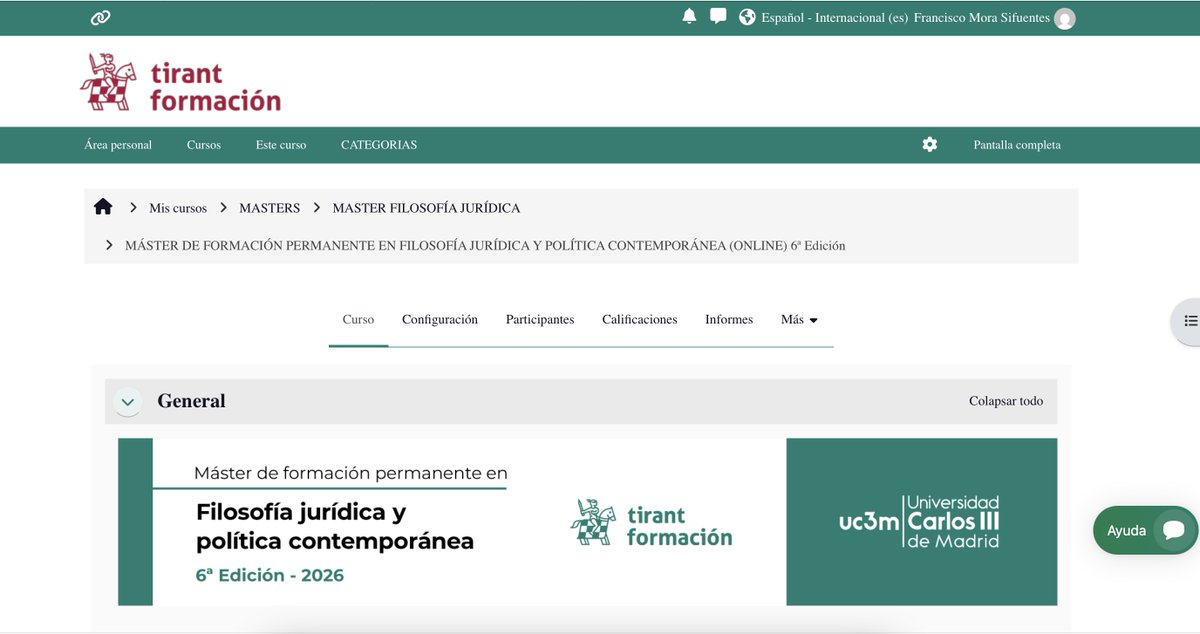Viewport: 1200px width, 634px height.
Task: Click the Tirant Formación logo in banner
Action: click(x=651, y=522)
